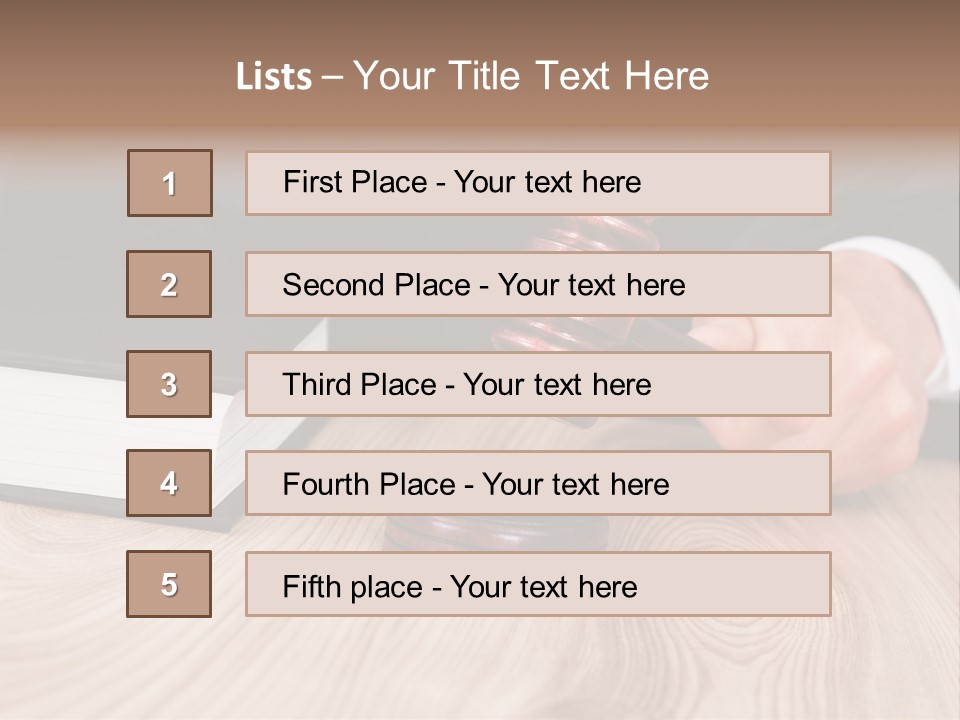Screen dimensions: 960x720
Task: Select the number 4 box
Action: [169, 483]
